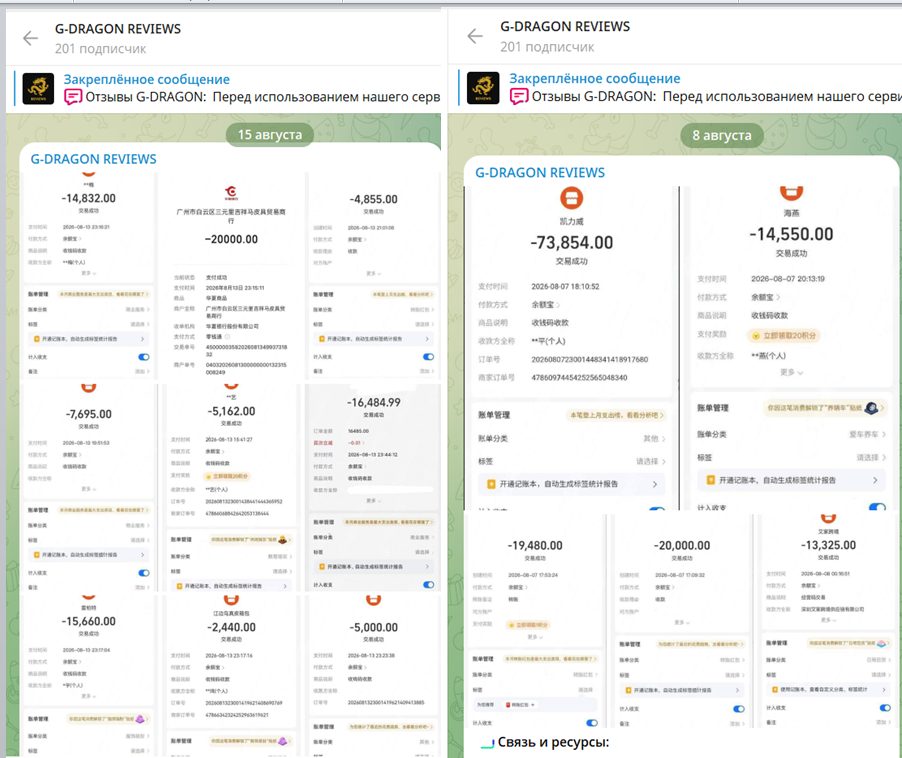Click pinned message speech-bubble icon, 15 августа chat

pos(72,97)
